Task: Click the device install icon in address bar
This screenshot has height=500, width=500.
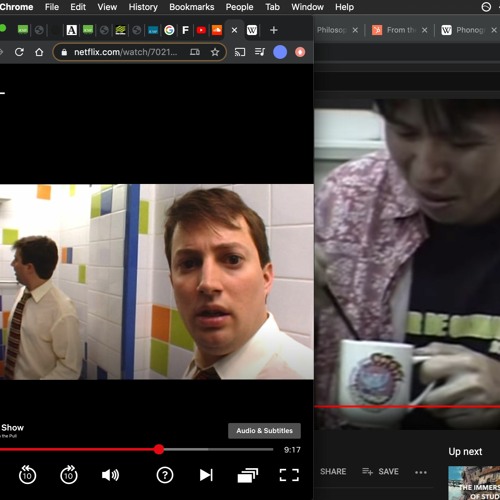Action: pos(195,52)
